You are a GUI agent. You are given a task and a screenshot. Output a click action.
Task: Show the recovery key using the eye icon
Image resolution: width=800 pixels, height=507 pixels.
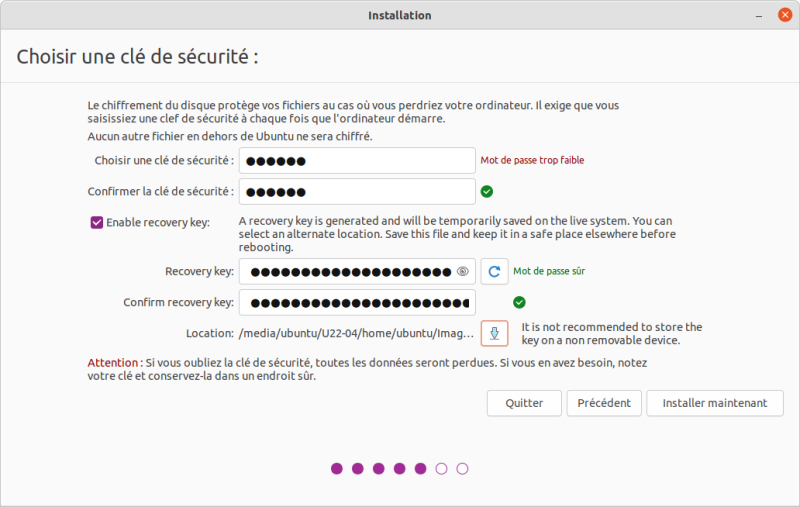463,271
